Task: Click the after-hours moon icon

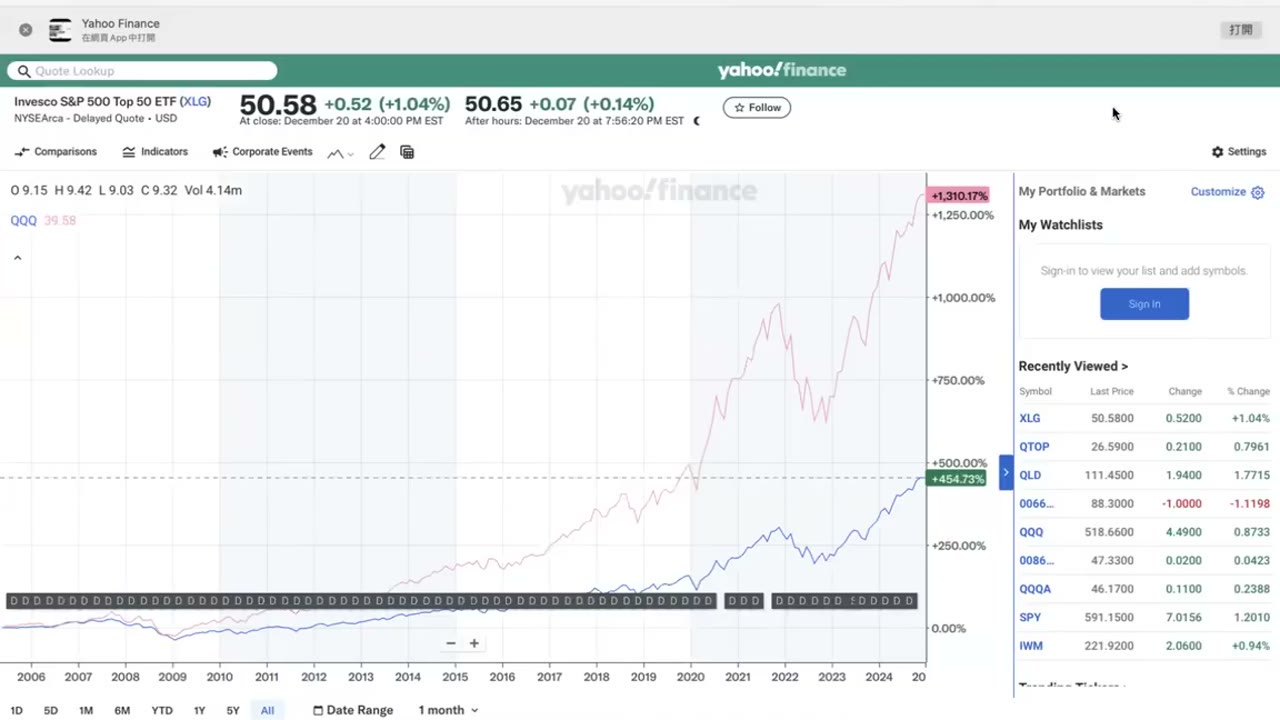Action: [696, 121]
